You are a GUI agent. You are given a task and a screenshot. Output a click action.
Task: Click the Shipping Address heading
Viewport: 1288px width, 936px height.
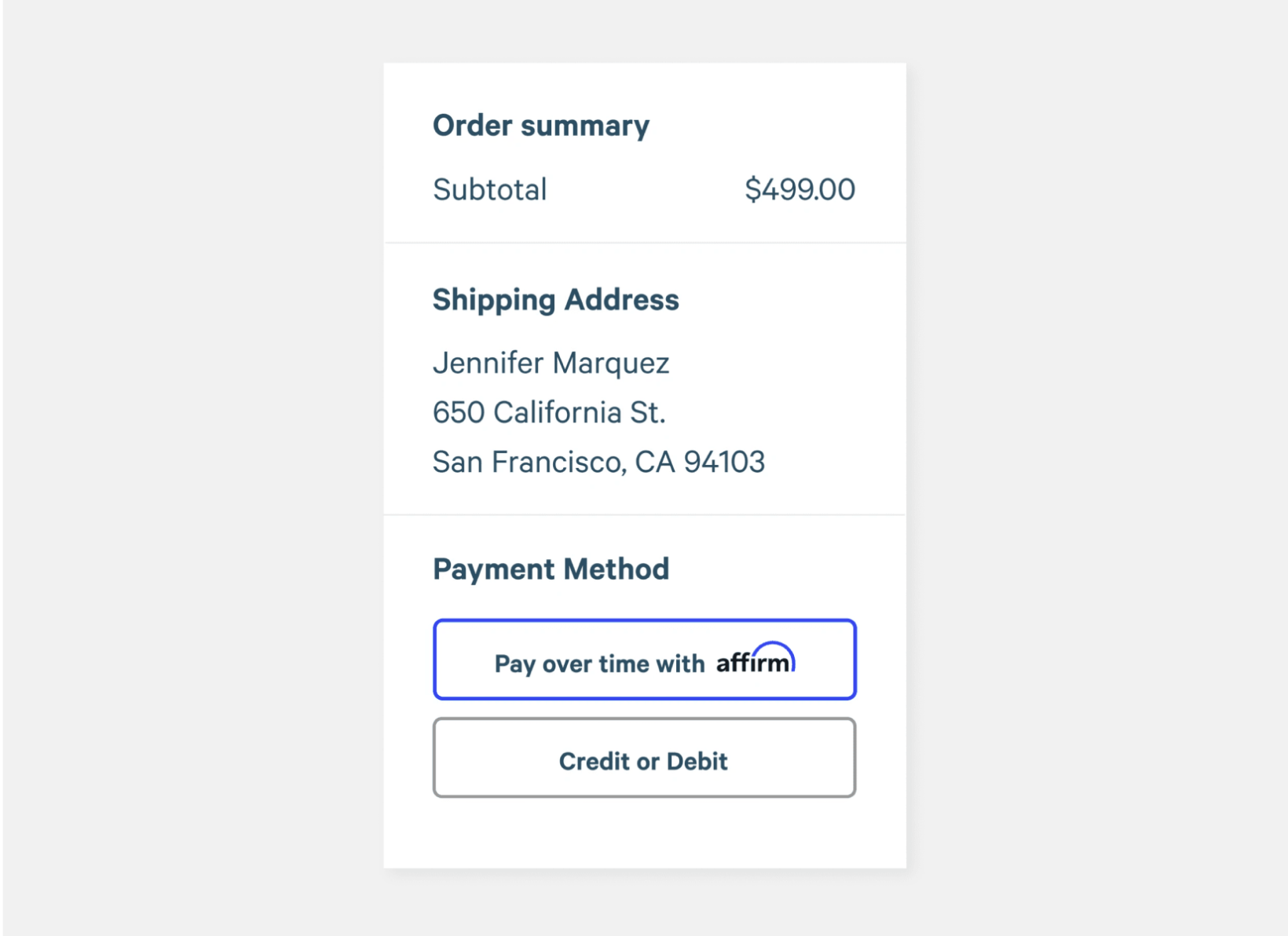555,300
